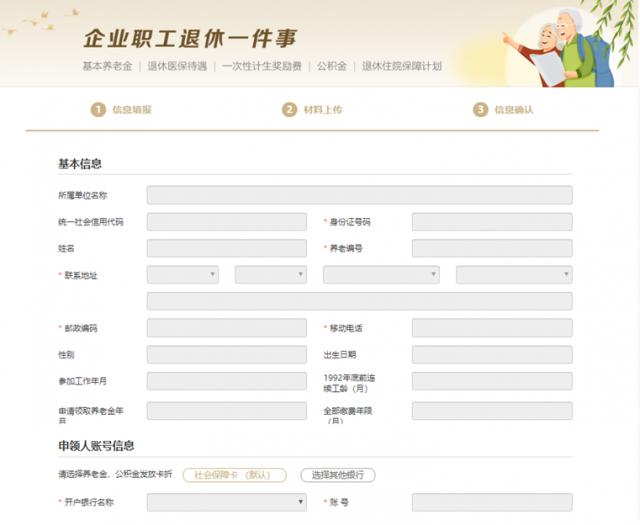Viewport: 640px width, 525px height.
Task: Click the 身份证号码 input field
Action: (492, 222)
